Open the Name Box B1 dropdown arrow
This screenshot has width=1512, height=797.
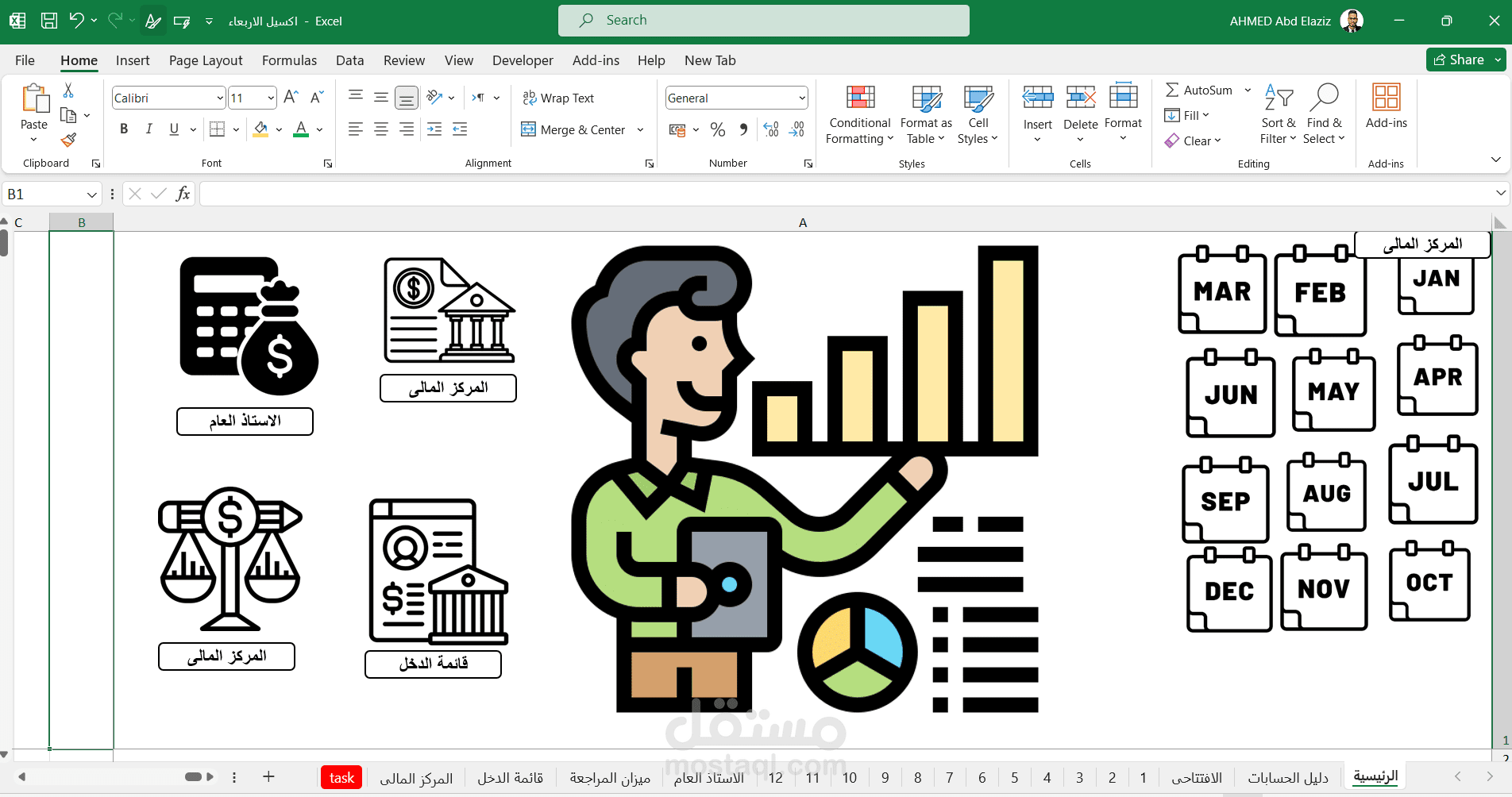coord(92,194)
